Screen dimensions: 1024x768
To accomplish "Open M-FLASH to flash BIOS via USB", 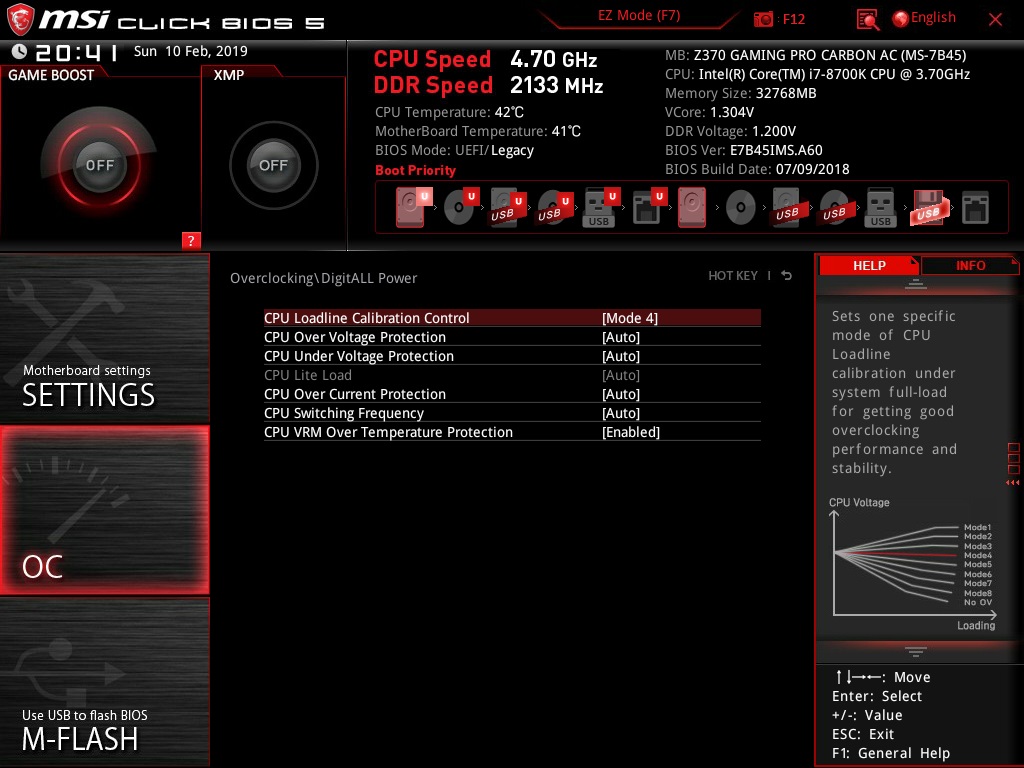I will click(104, 682).
